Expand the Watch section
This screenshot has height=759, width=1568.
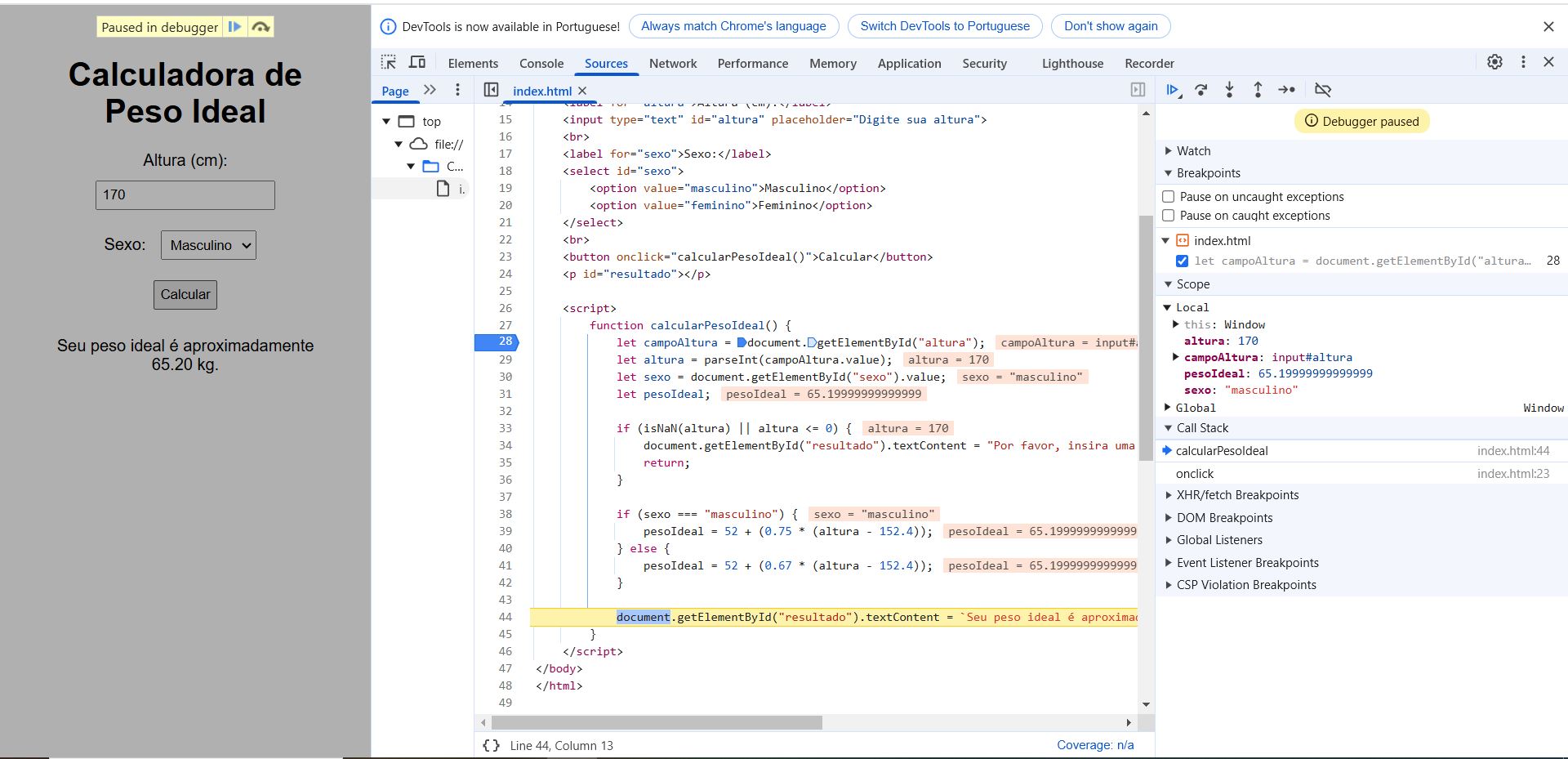(1169, 151)
